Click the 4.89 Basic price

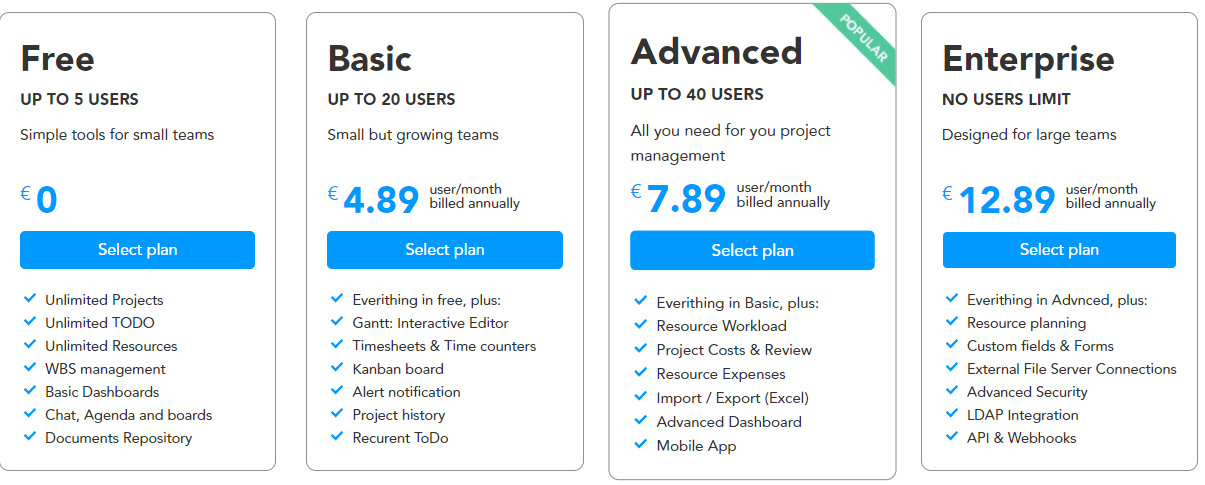point(381,200)
